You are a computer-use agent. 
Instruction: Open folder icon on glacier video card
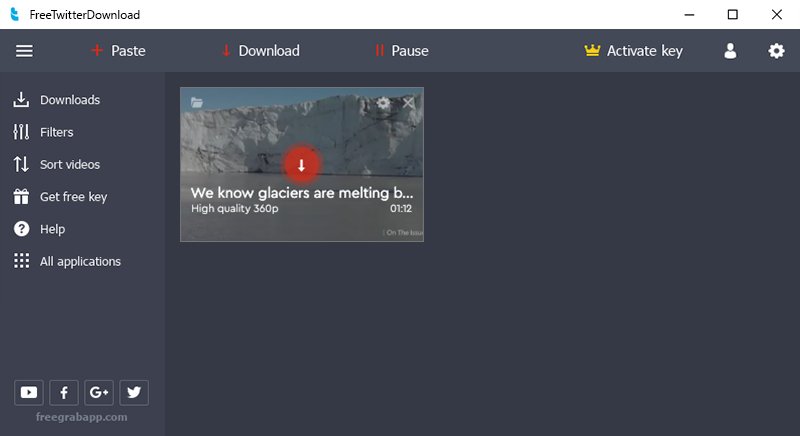tap(196, 102)
